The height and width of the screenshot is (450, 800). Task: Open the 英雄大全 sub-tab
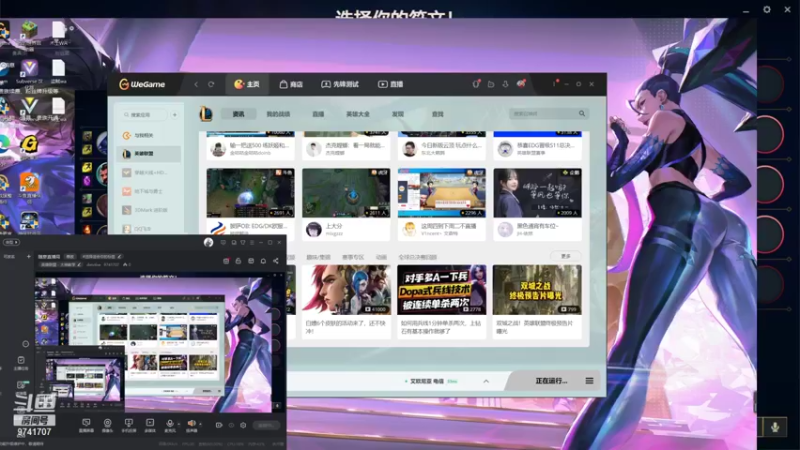pos(358,114)
